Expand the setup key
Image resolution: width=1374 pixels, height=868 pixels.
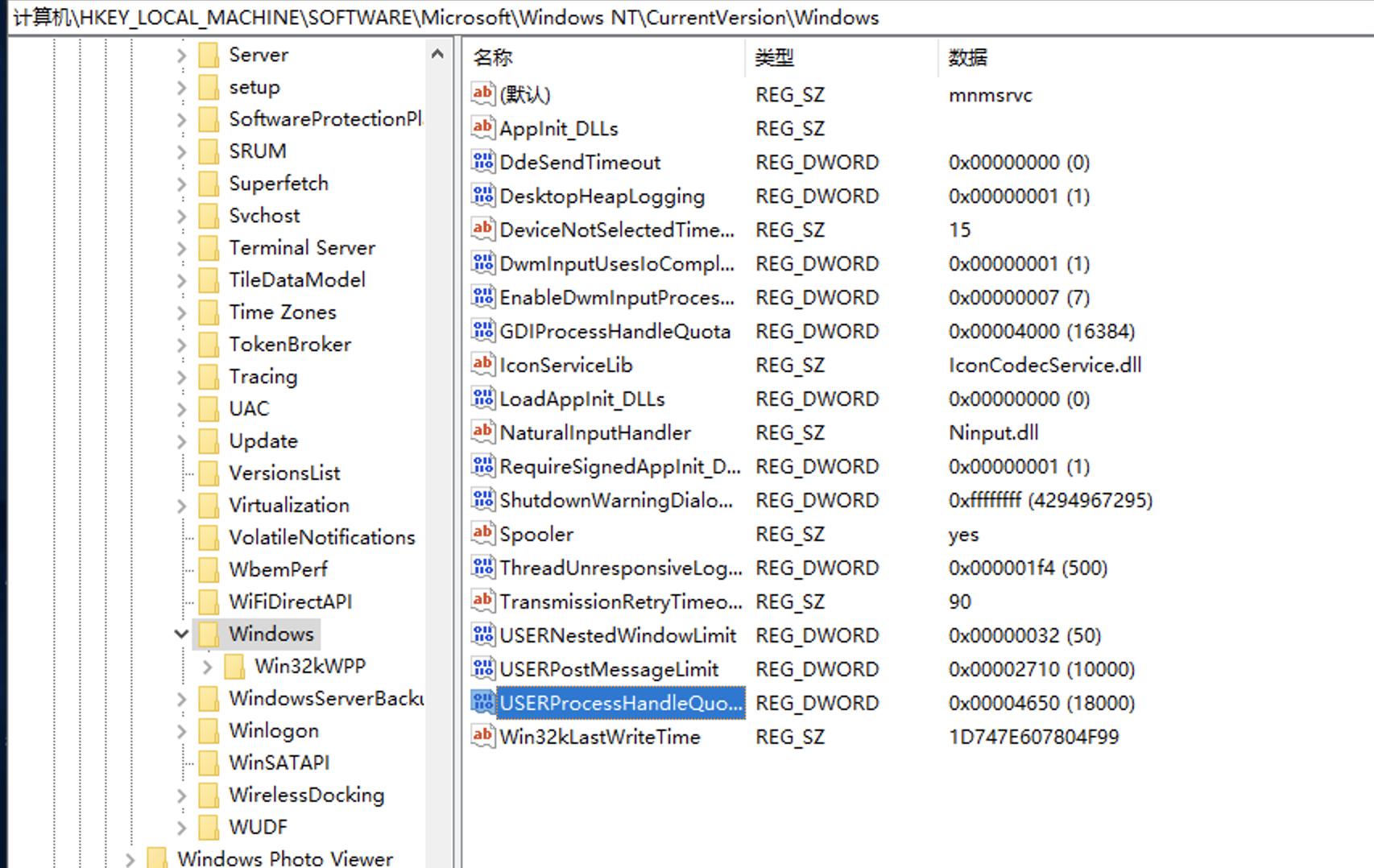click(181, 87)
